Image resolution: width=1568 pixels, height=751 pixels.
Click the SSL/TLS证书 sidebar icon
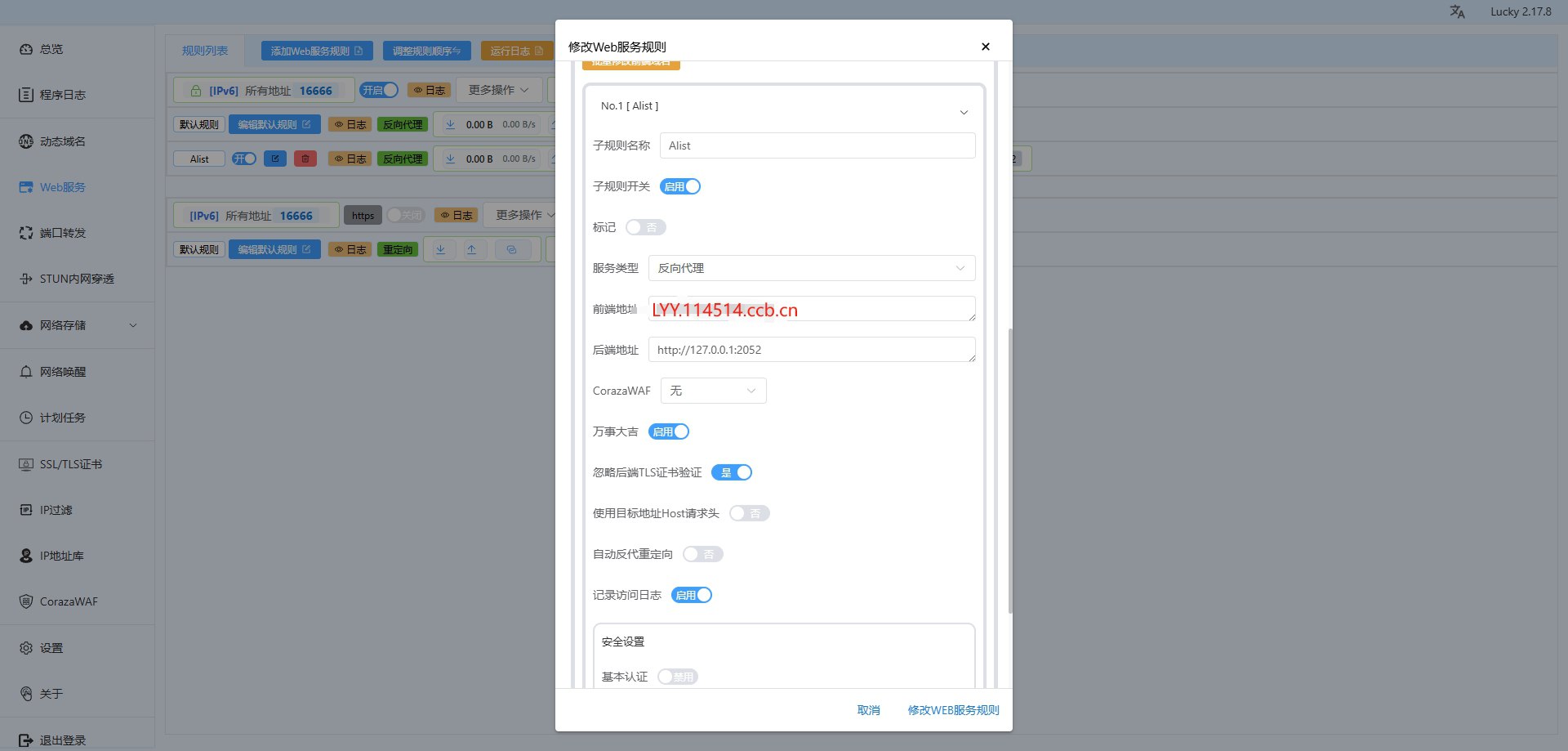tap(26, 464)
